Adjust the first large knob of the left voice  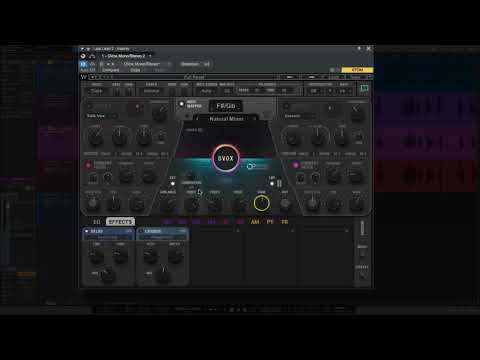(x=95, y=136)
